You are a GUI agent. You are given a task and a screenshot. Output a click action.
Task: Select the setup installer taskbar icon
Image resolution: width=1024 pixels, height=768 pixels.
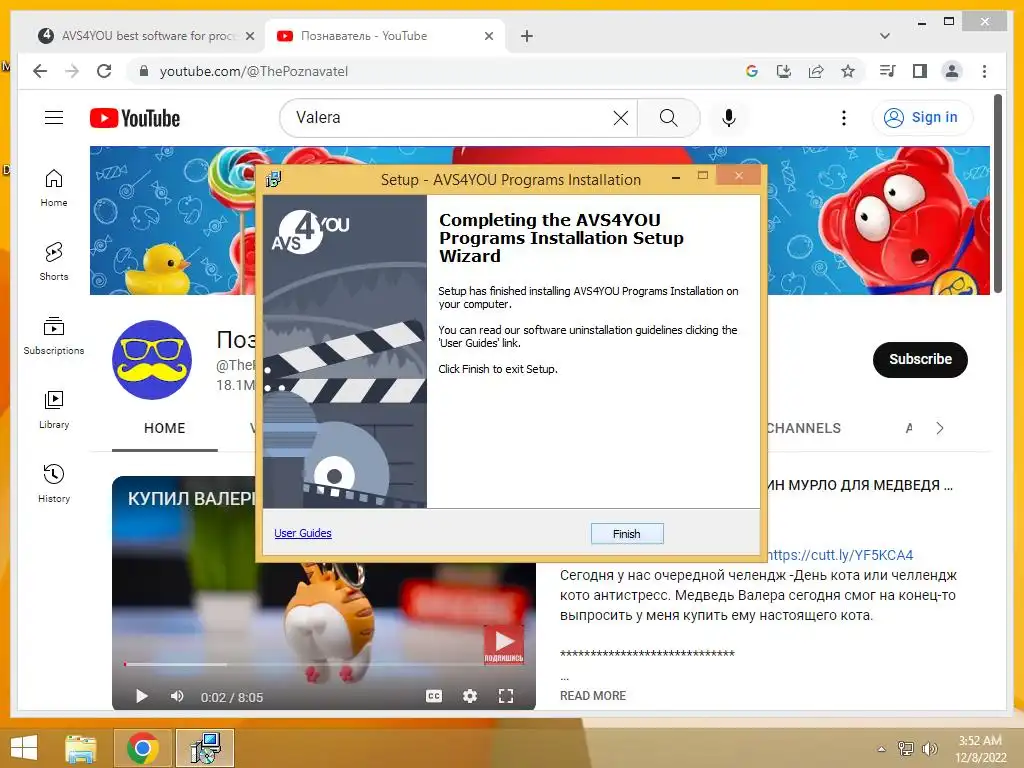pos(205,748)
